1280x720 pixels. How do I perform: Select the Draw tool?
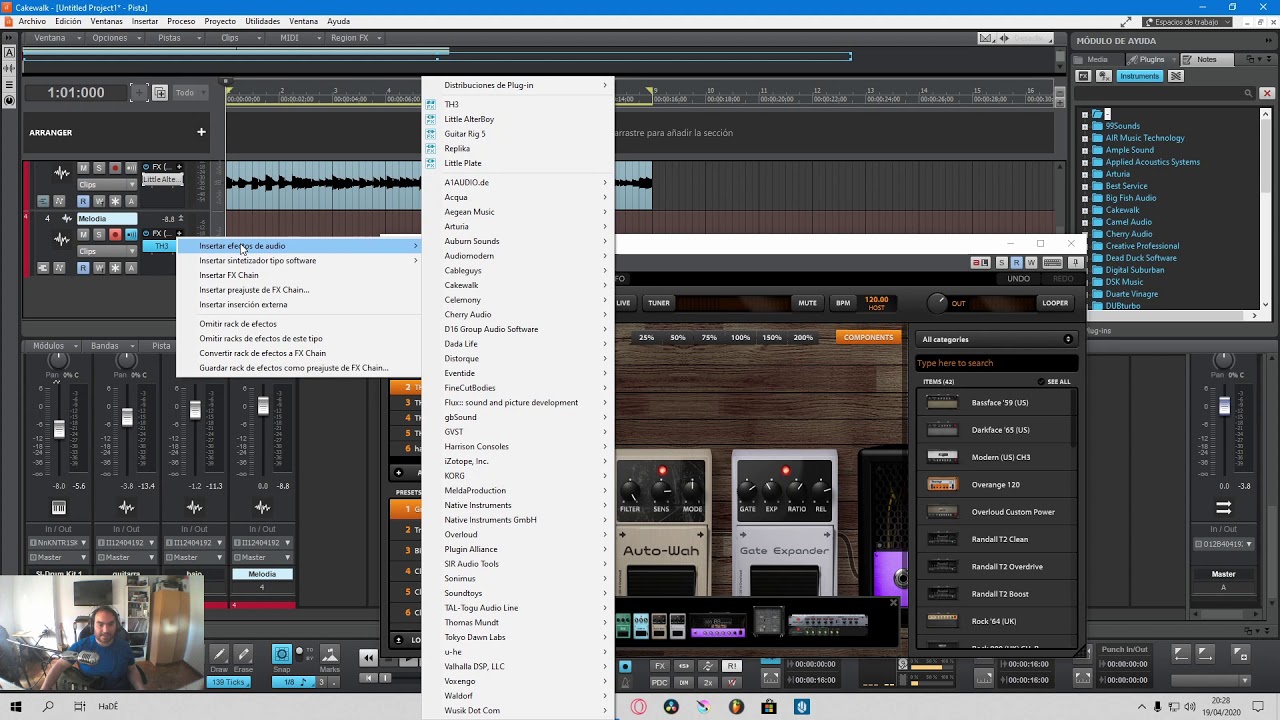point(219,654)
